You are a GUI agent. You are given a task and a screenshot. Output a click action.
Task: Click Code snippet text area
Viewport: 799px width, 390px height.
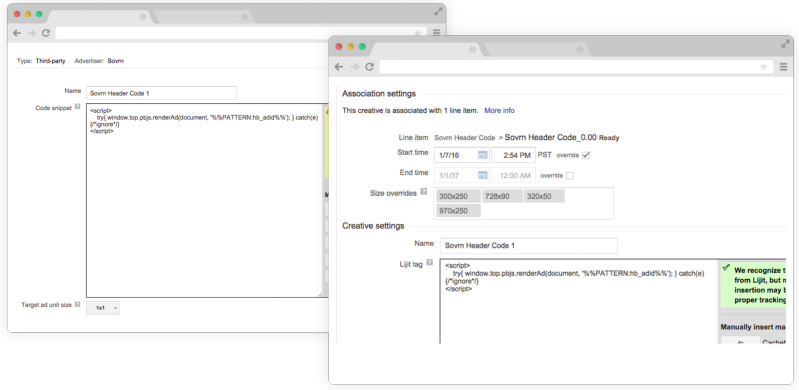(204, 200)
